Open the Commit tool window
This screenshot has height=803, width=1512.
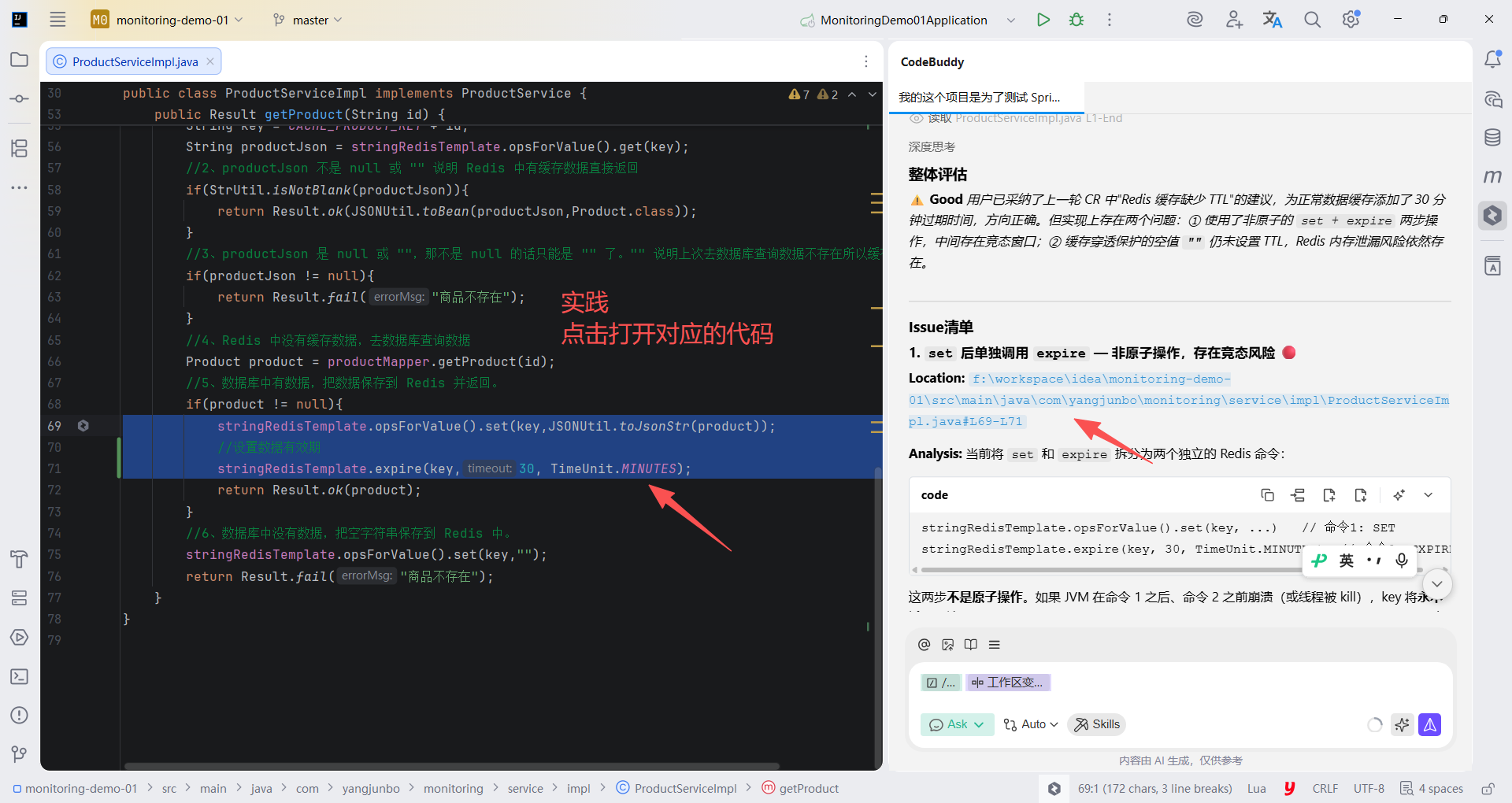pyautogui.click(x=20, y=99)
